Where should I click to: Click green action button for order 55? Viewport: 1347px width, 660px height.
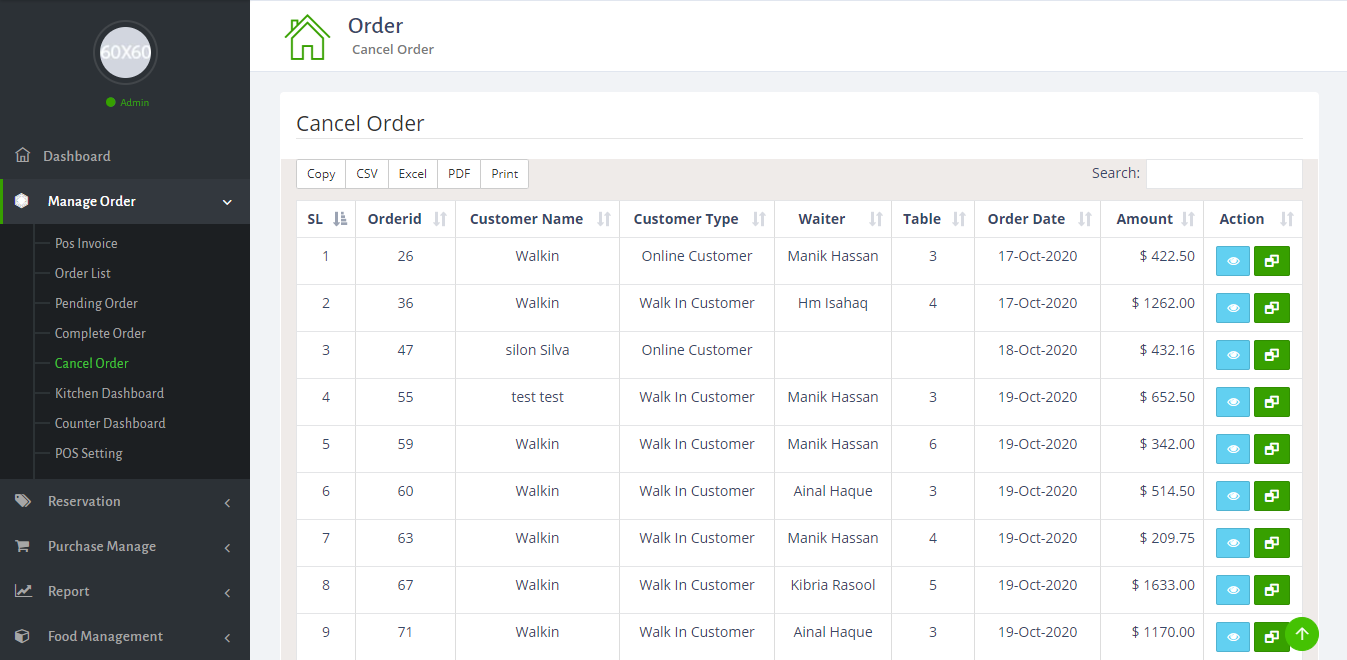point(1271,402)
